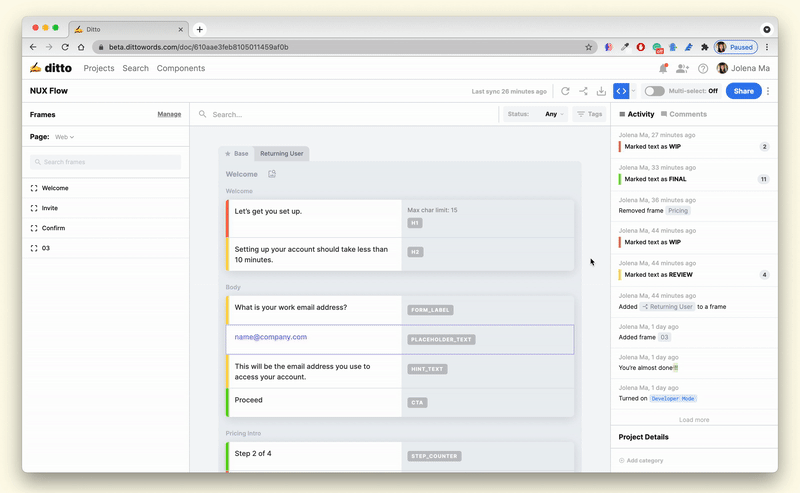Viewport: 800px width, 493px height.
Task: Click the STEP_COUNTER tag badge
Action: tap(434, 456)
